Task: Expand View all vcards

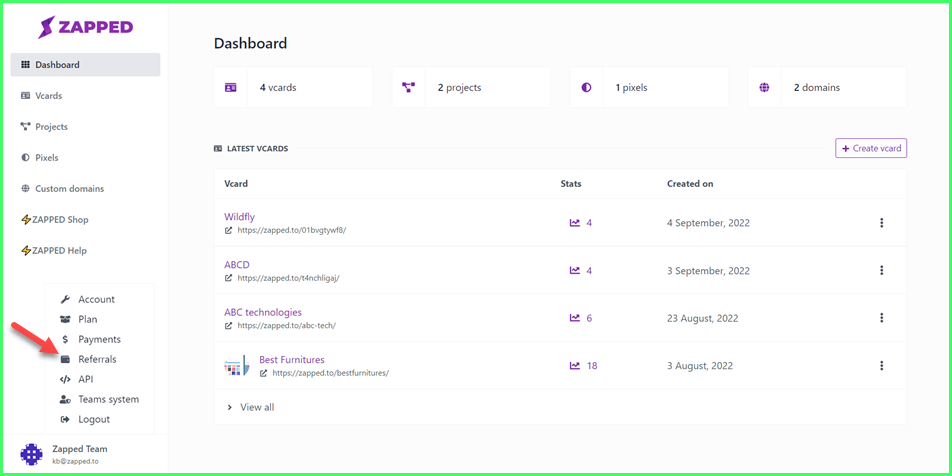Action: pos(250,407)
